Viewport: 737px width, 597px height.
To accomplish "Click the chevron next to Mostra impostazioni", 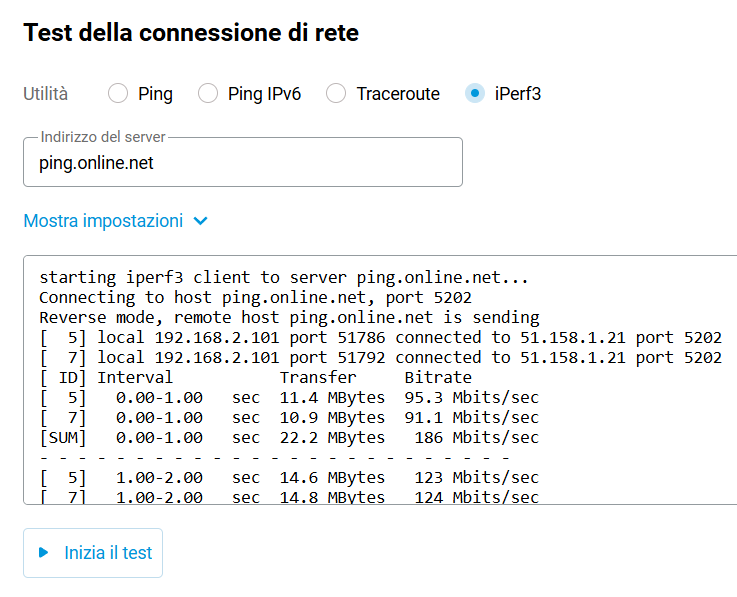I will point(201,221).
